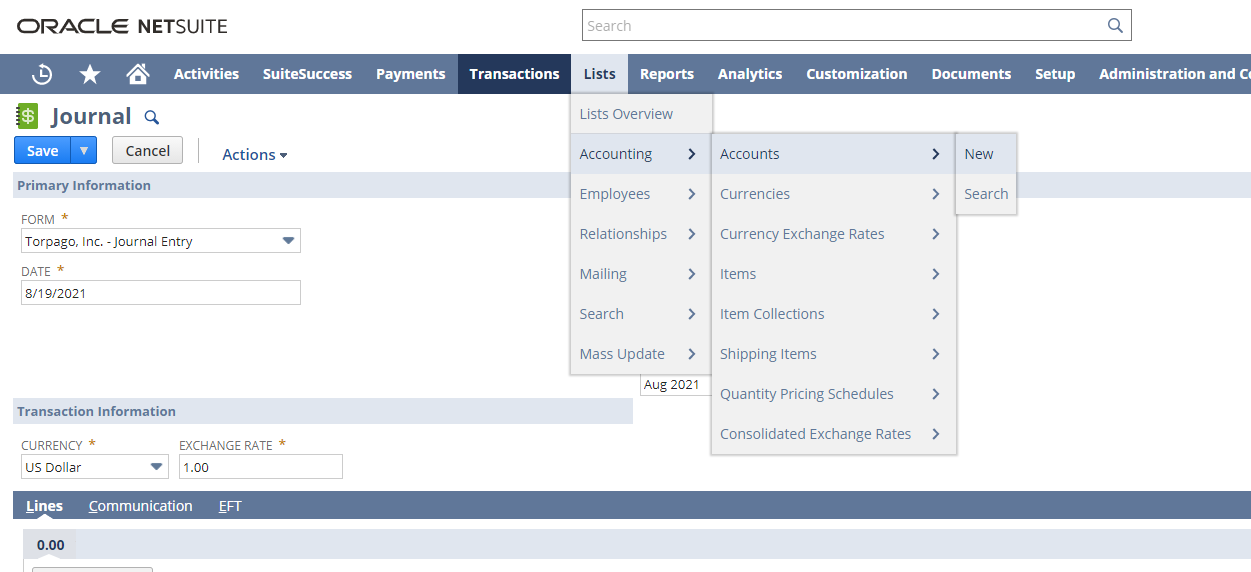Image resolution: width=1251 pixels, height=572 pixels.
Task: Expand the Accounting submenu
Action: (x=641, y=154)
